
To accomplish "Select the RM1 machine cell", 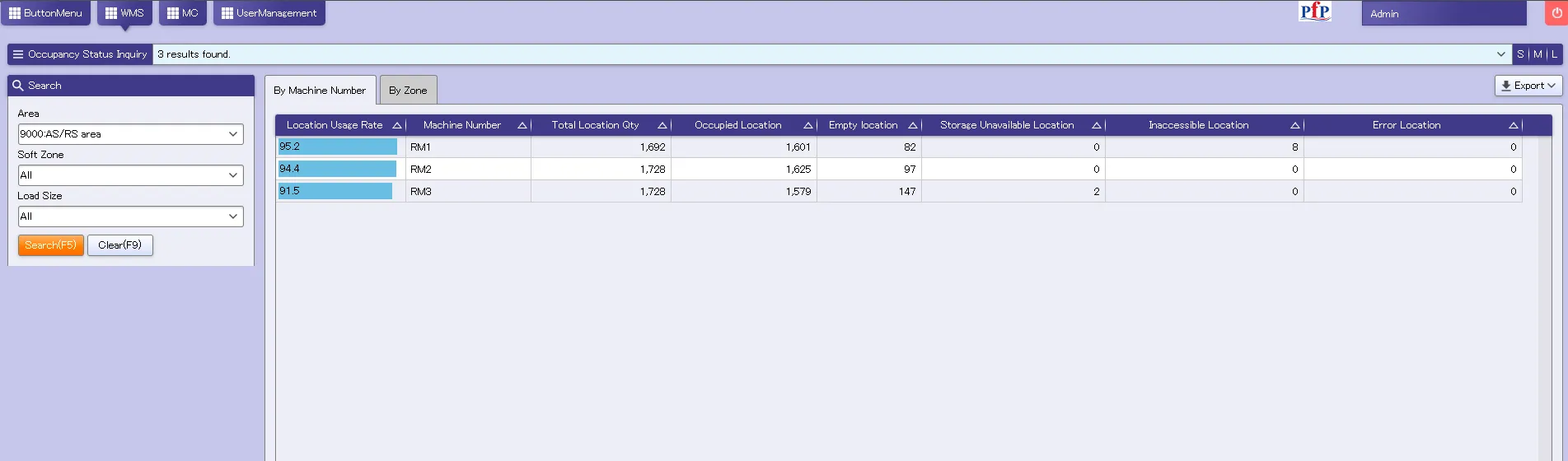I will [x=468, y=147].
